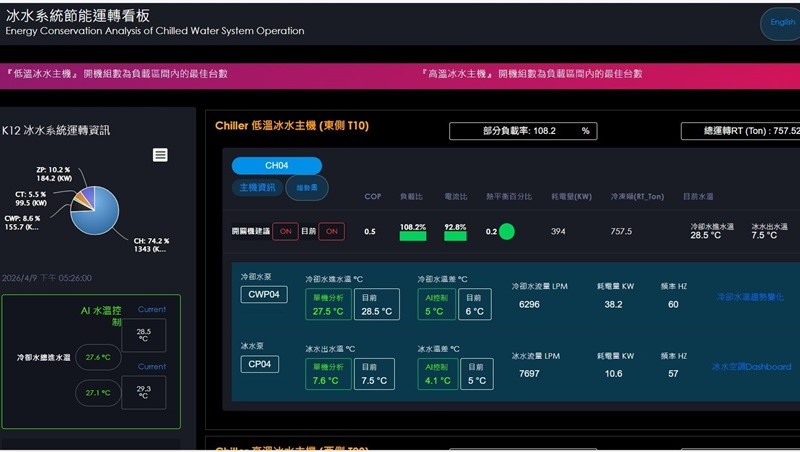Select the CH04 chiller tab

point(276,165)
